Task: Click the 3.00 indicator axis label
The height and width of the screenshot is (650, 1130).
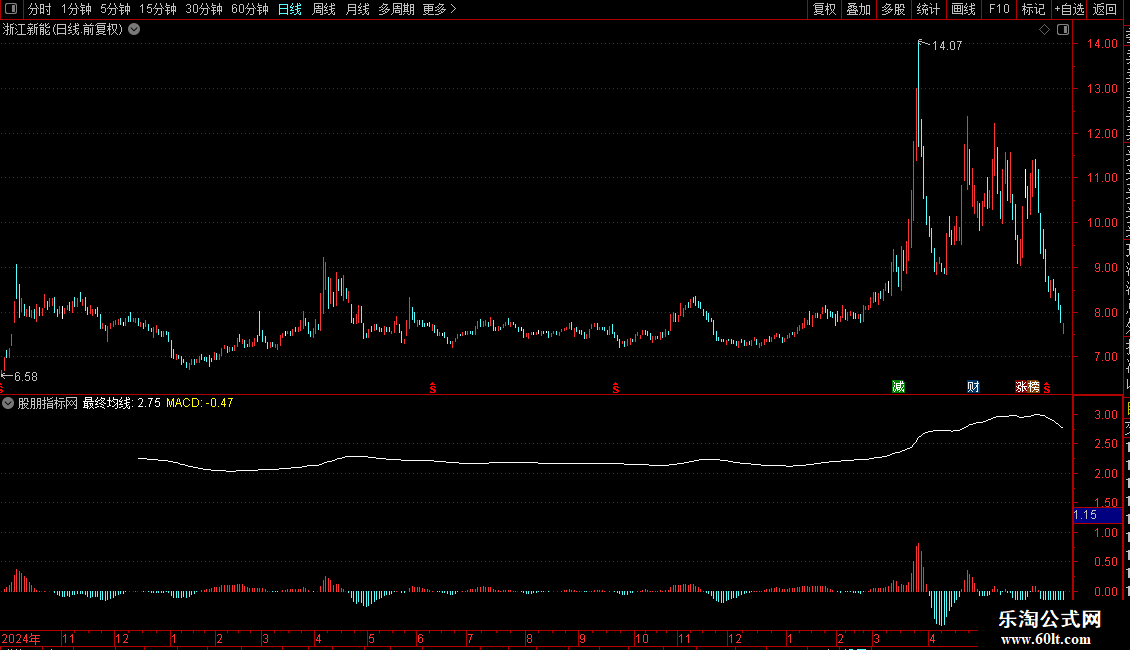Action: click(x=1106, y=414)
